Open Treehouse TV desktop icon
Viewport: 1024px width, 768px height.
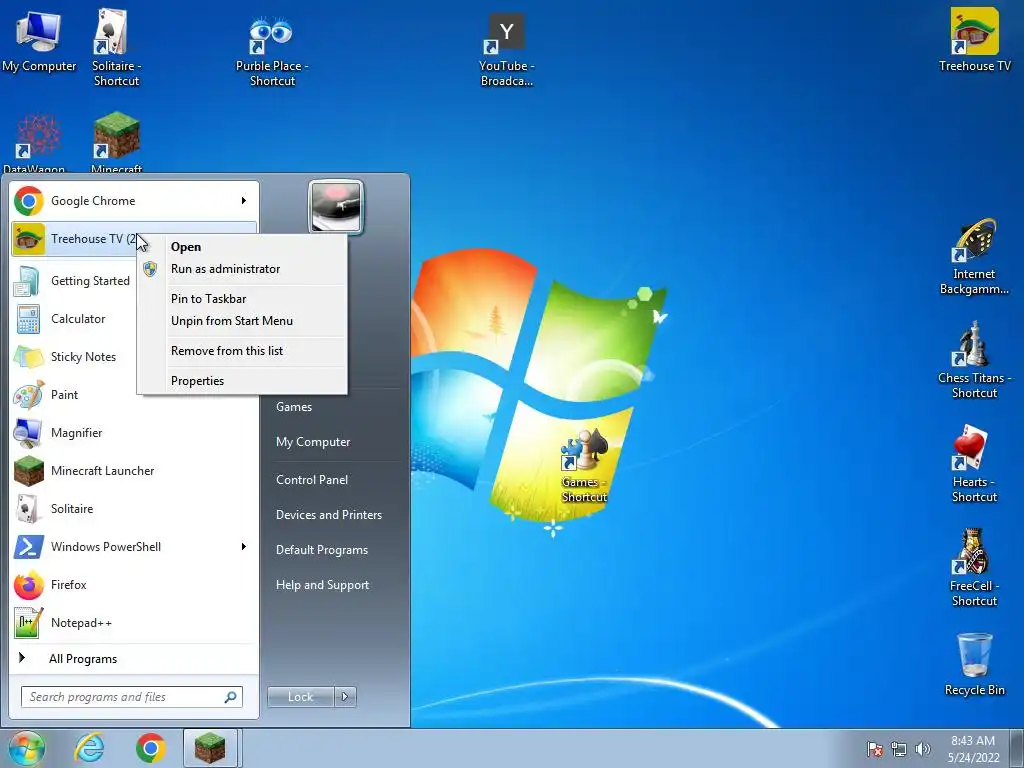pos(974,39)
